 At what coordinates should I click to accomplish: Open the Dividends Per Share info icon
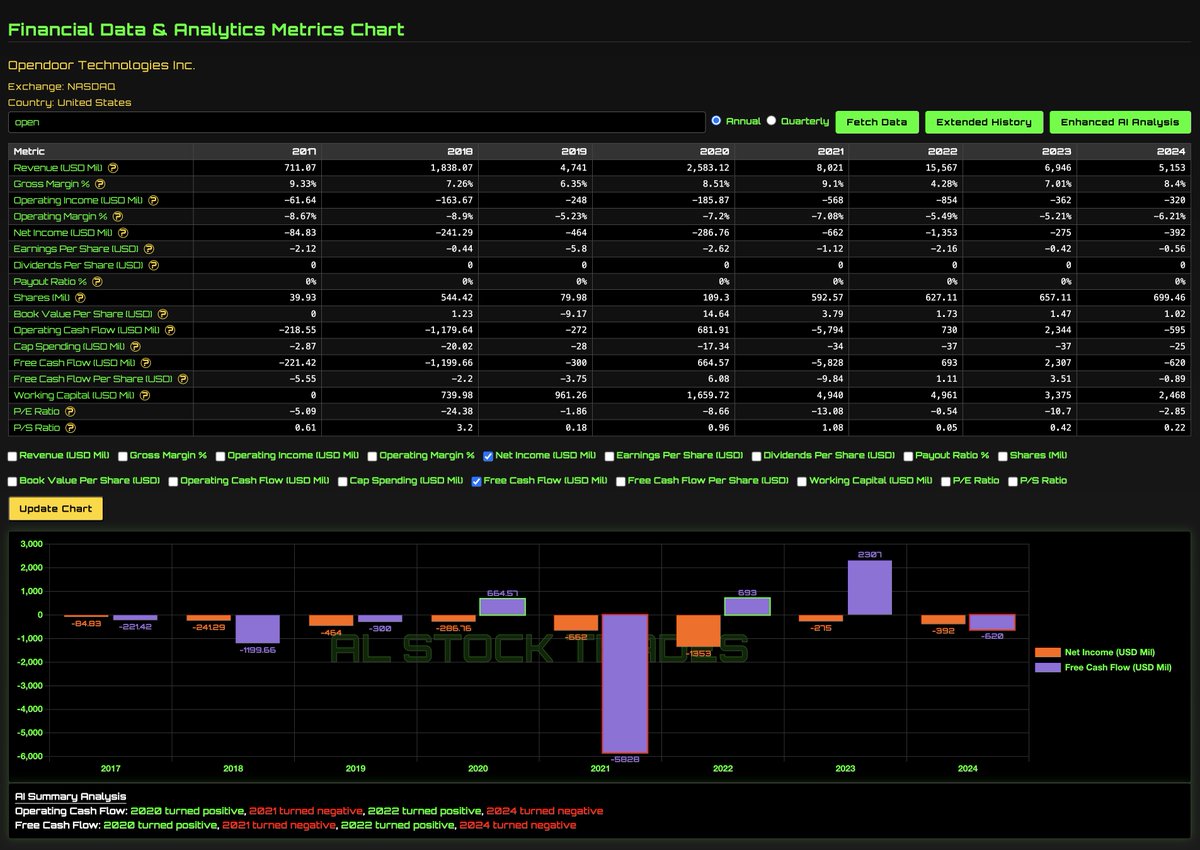coord(153,265)
